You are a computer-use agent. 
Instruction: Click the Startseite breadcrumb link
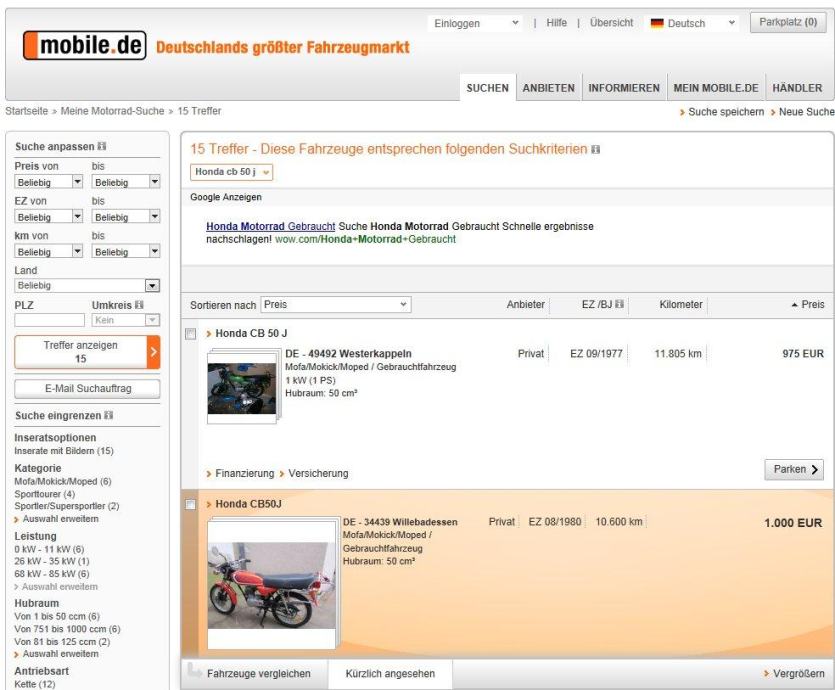click(x=27, y=111)
